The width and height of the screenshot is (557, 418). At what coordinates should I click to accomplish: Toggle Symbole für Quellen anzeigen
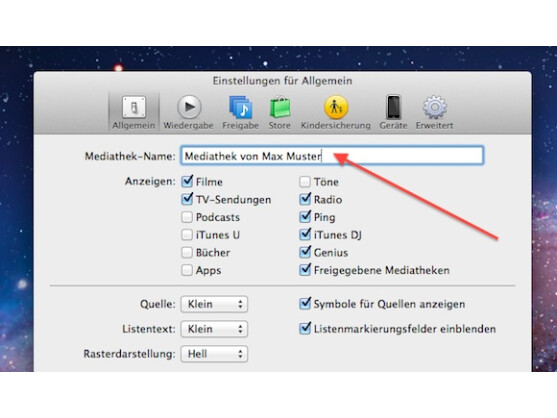coord(305,304)
